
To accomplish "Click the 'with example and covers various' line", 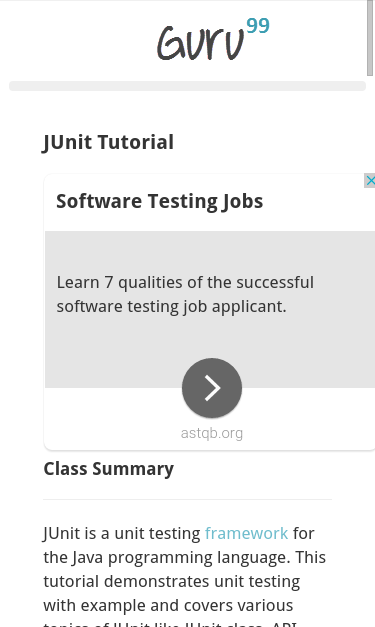I will (x=168, y=605).
